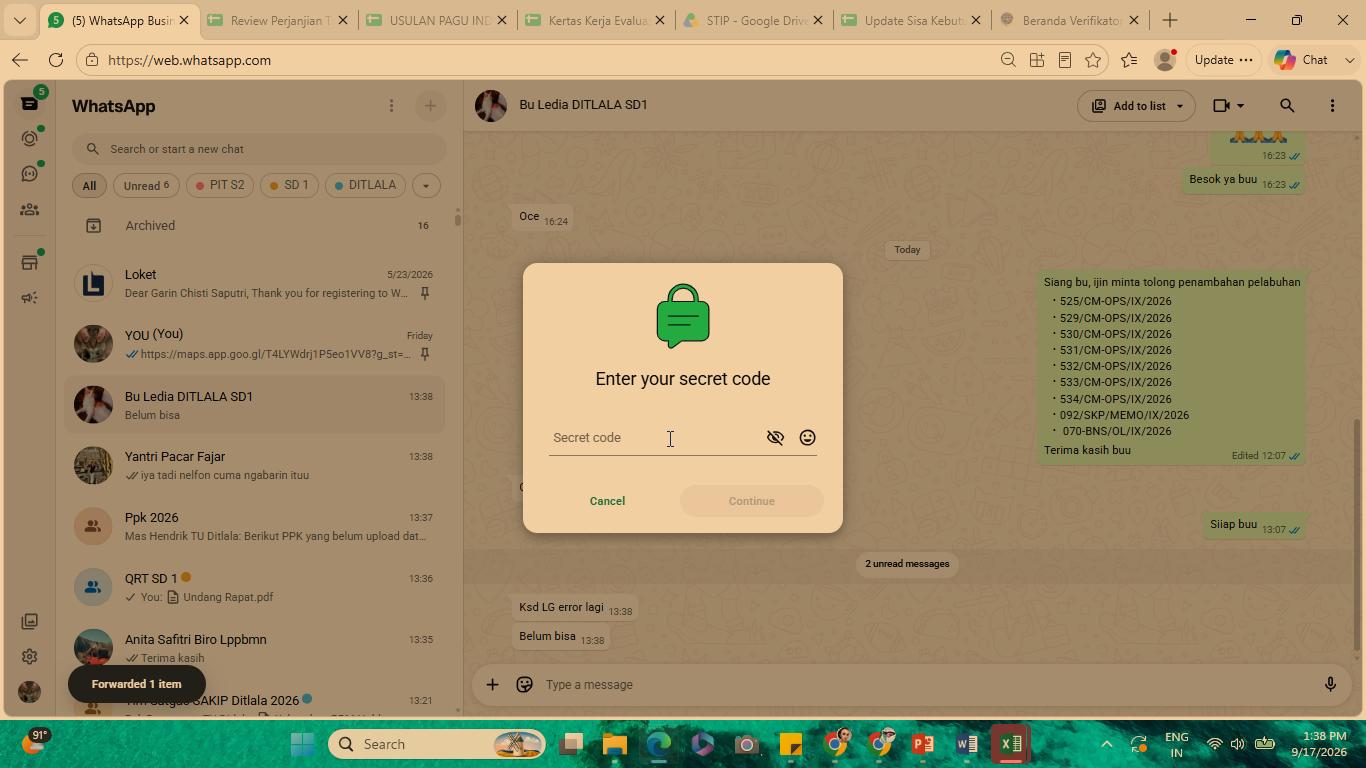Cancel the secret code dialog
1366x768 pixels.
point(607,501)
